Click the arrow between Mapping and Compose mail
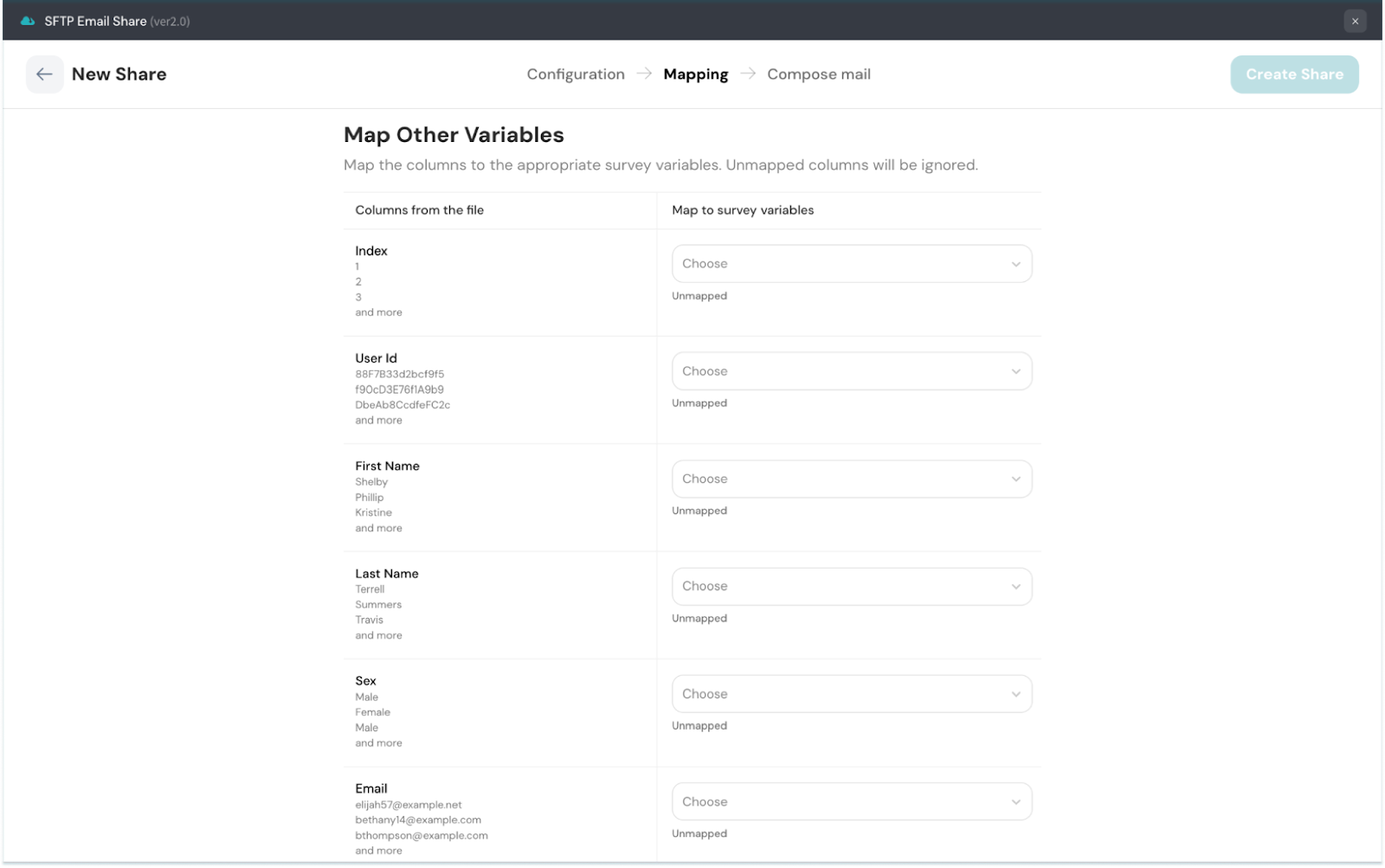1385x868 pixels. pos(748,74)
